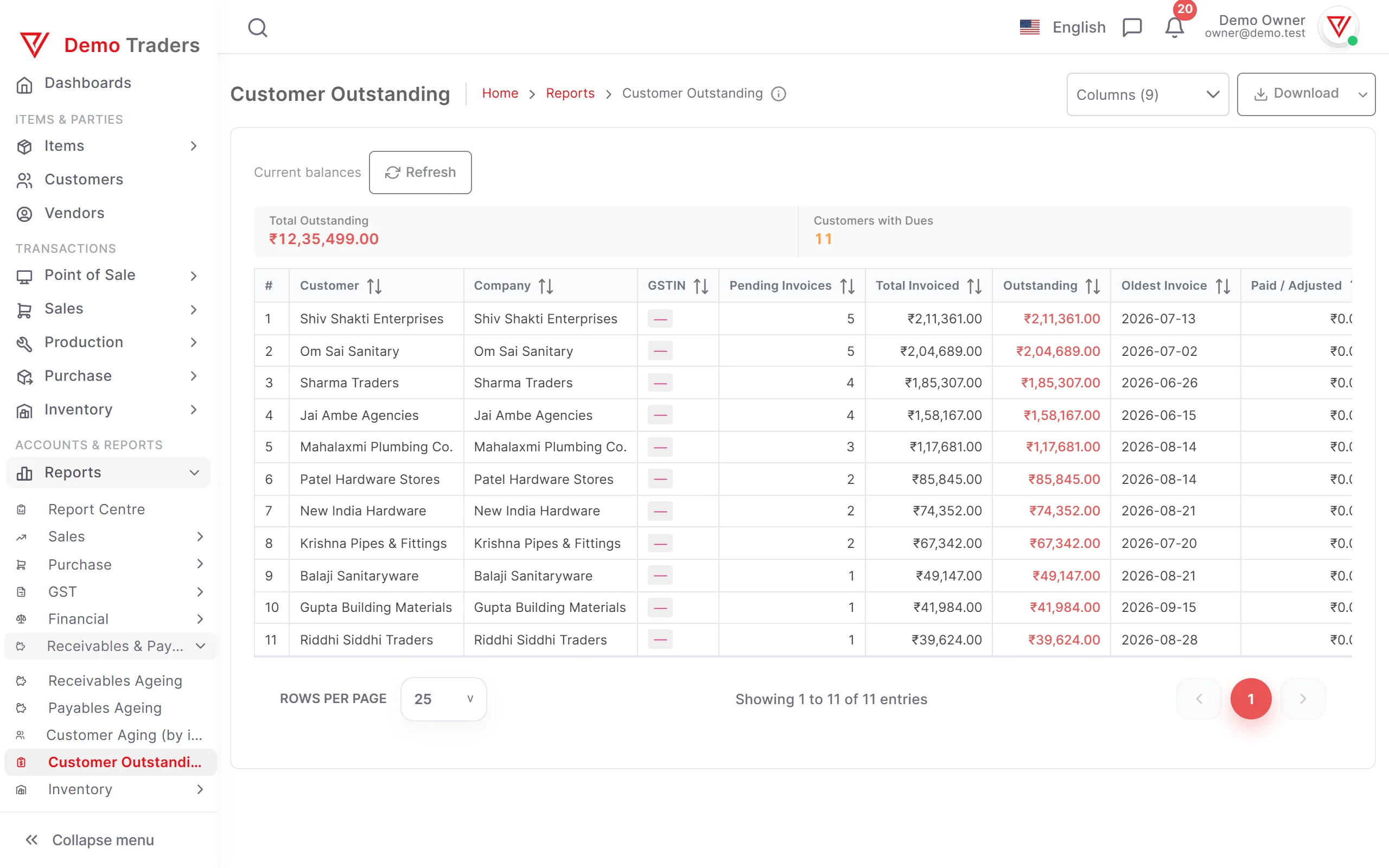Open the Download dropdown button
The image size is (1389, 868).
pos(1306,94)
